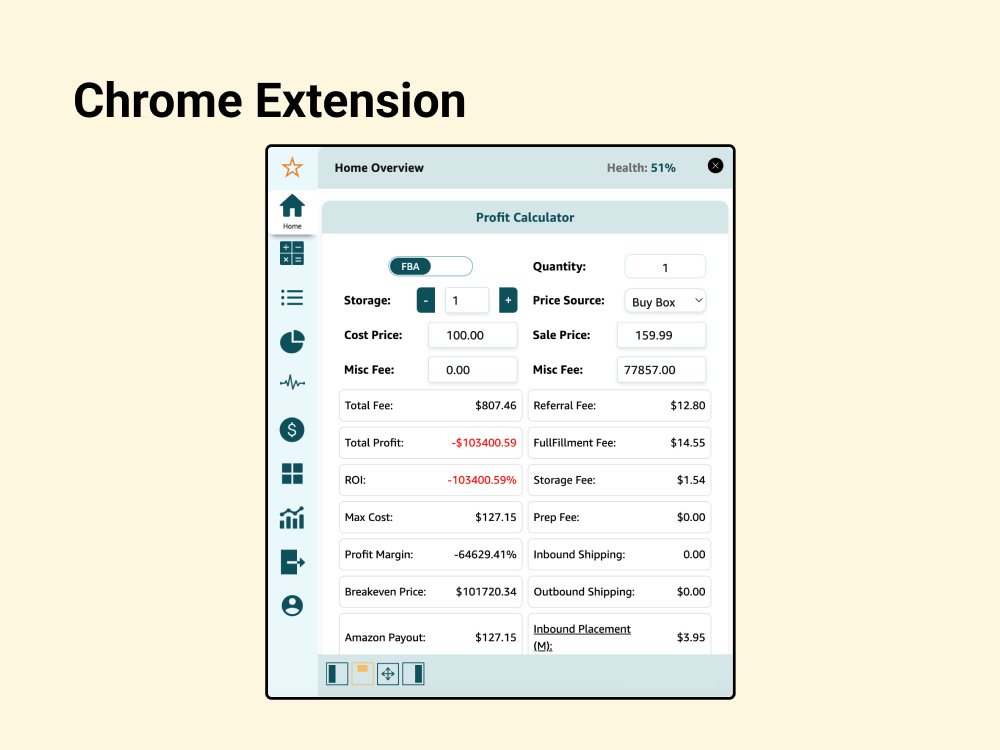Click the Referral Fee $12.80 value

click(688, 406)
